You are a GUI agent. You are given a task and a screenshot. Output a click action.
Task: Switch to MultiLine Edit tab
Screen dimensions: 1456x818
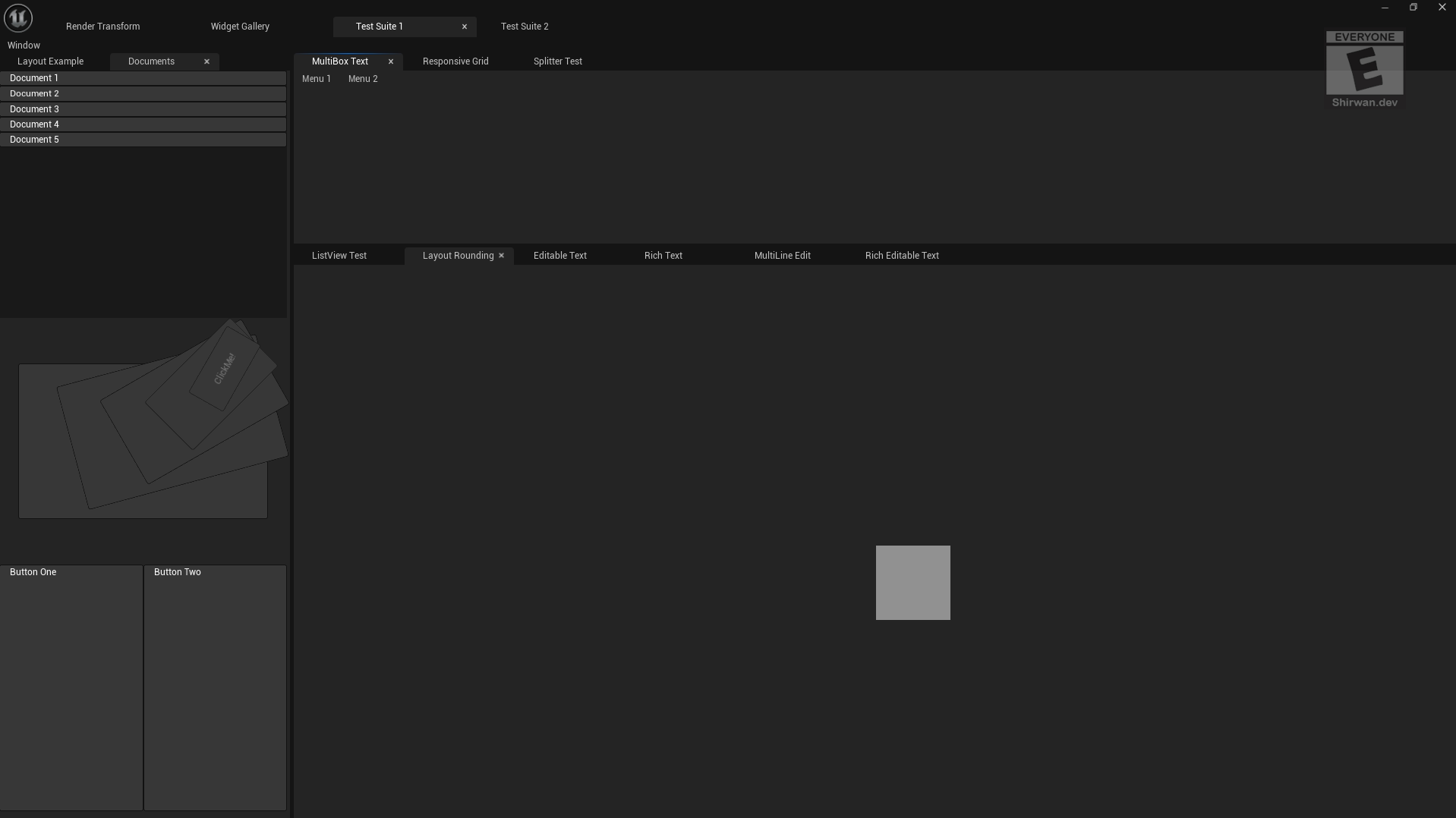click(x=783, y=256)
